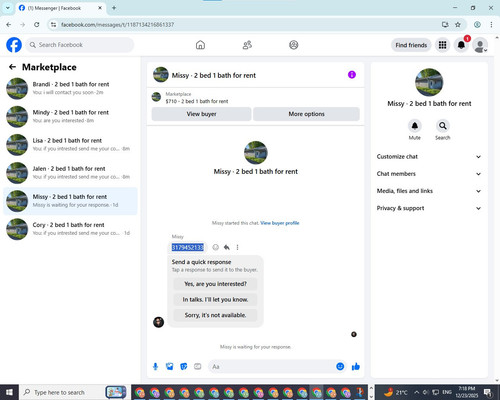Go to Home feed icon
The image size is (500, 400).
200,45
